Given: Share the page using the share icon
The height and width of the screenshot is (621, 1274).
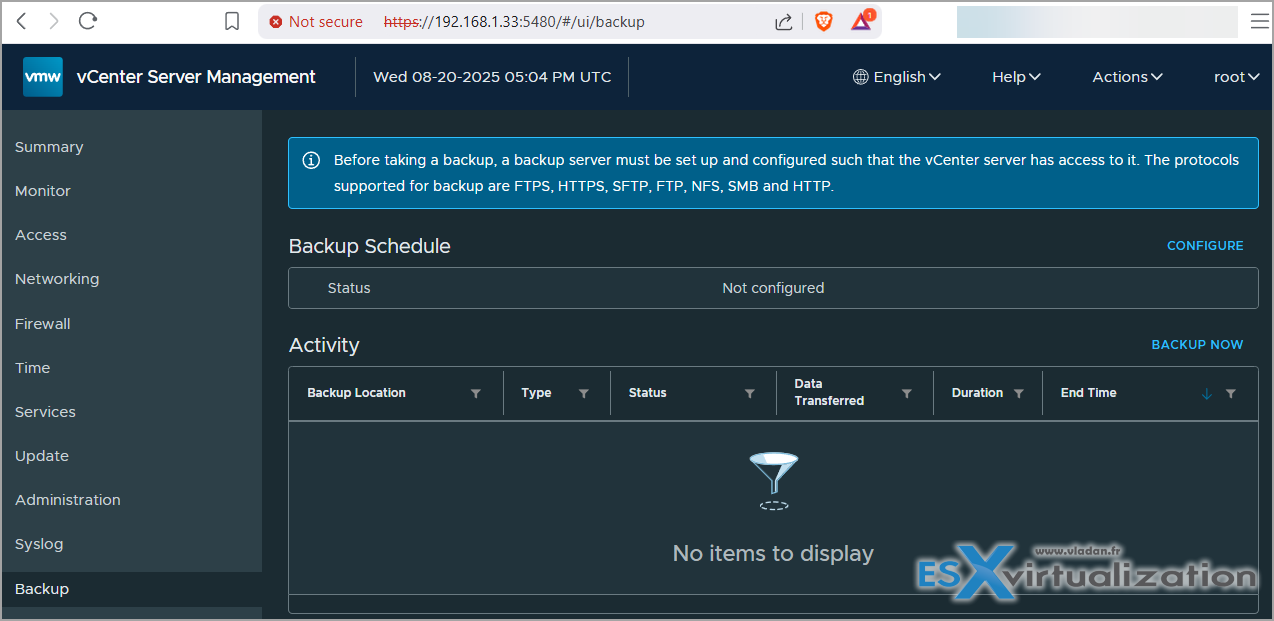Looking at the screenshot, I should 784,21.
